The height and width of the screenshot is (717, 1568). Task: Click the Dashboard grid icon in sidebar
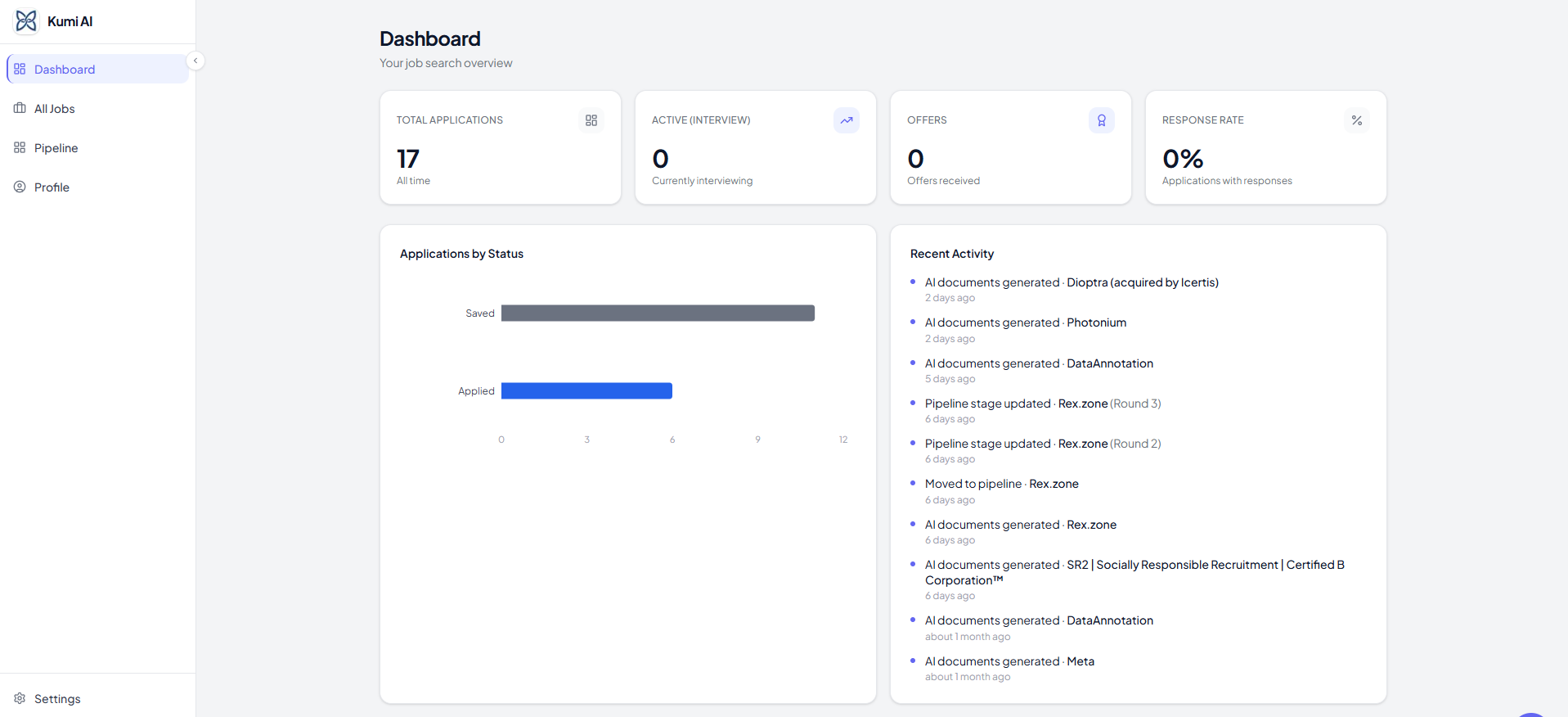pyautogui.click(x=20, y=69)
